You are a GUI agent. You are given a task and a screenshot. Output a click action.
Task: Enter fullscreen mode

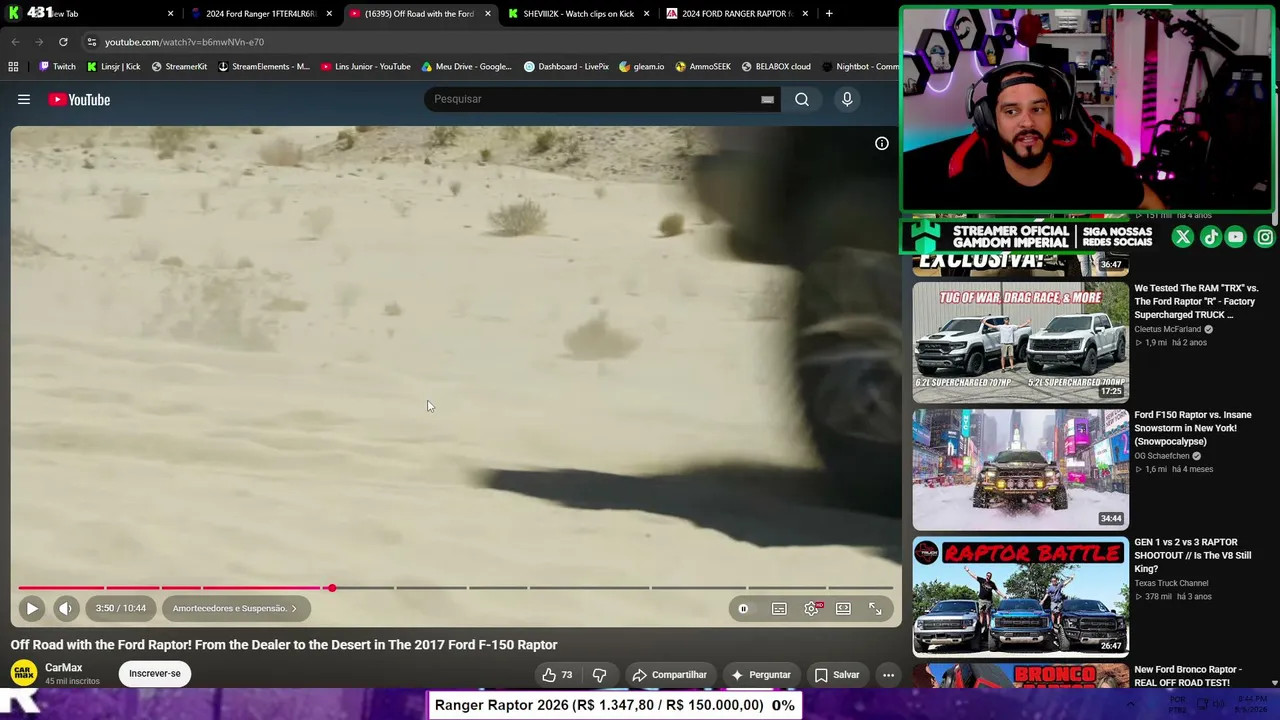tap(875, 608)
